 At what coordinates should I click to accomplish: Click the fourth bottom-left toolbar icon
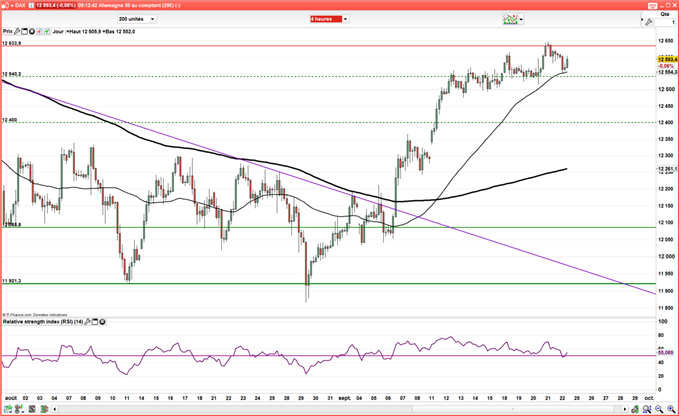44,409
